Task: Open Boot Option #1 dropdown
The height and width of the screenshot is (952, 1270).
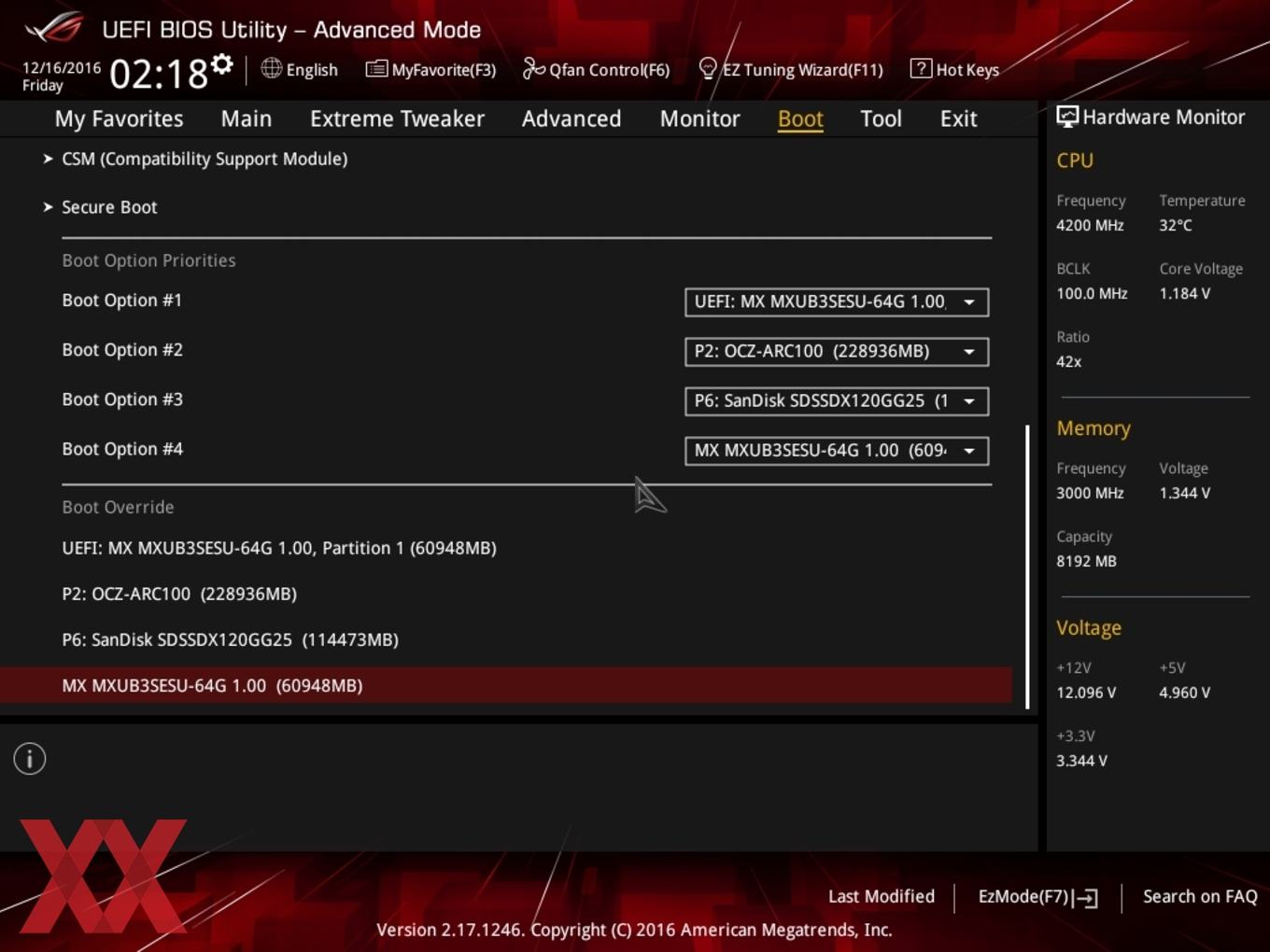Action: point(837,301)
